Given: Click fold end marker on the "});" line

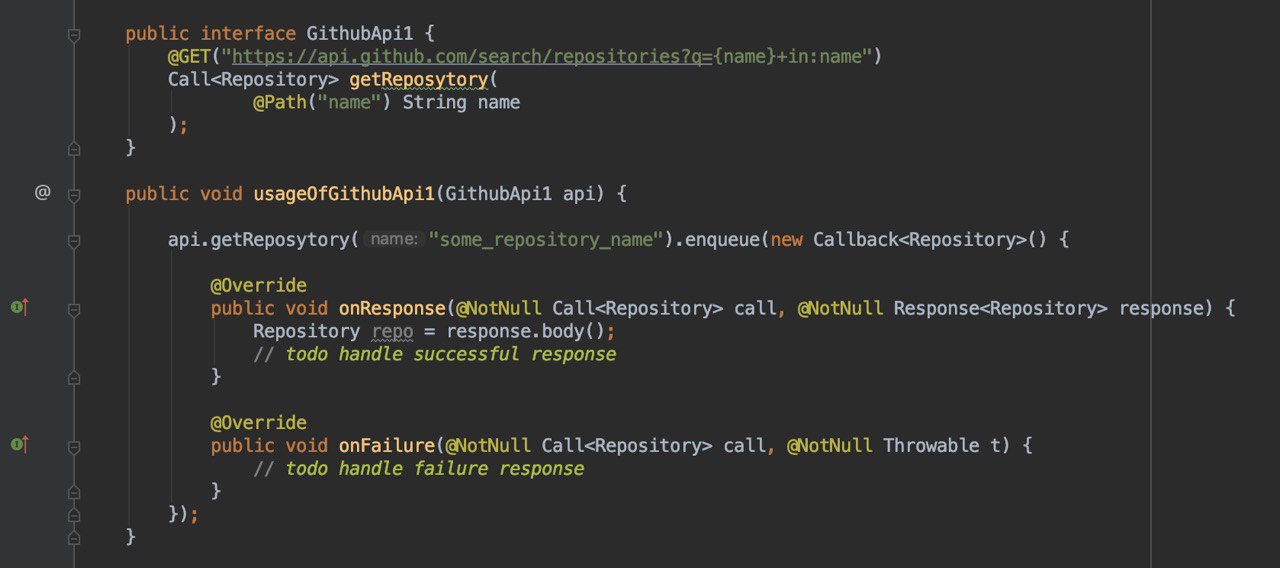Looking at the screenshot, I should tap(73, 514).
